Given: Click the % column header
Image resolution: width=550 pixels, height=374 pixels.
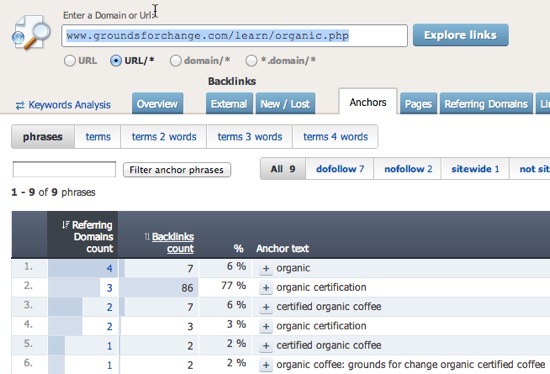Looking at the screenshot, I should [x=239, y=248].
